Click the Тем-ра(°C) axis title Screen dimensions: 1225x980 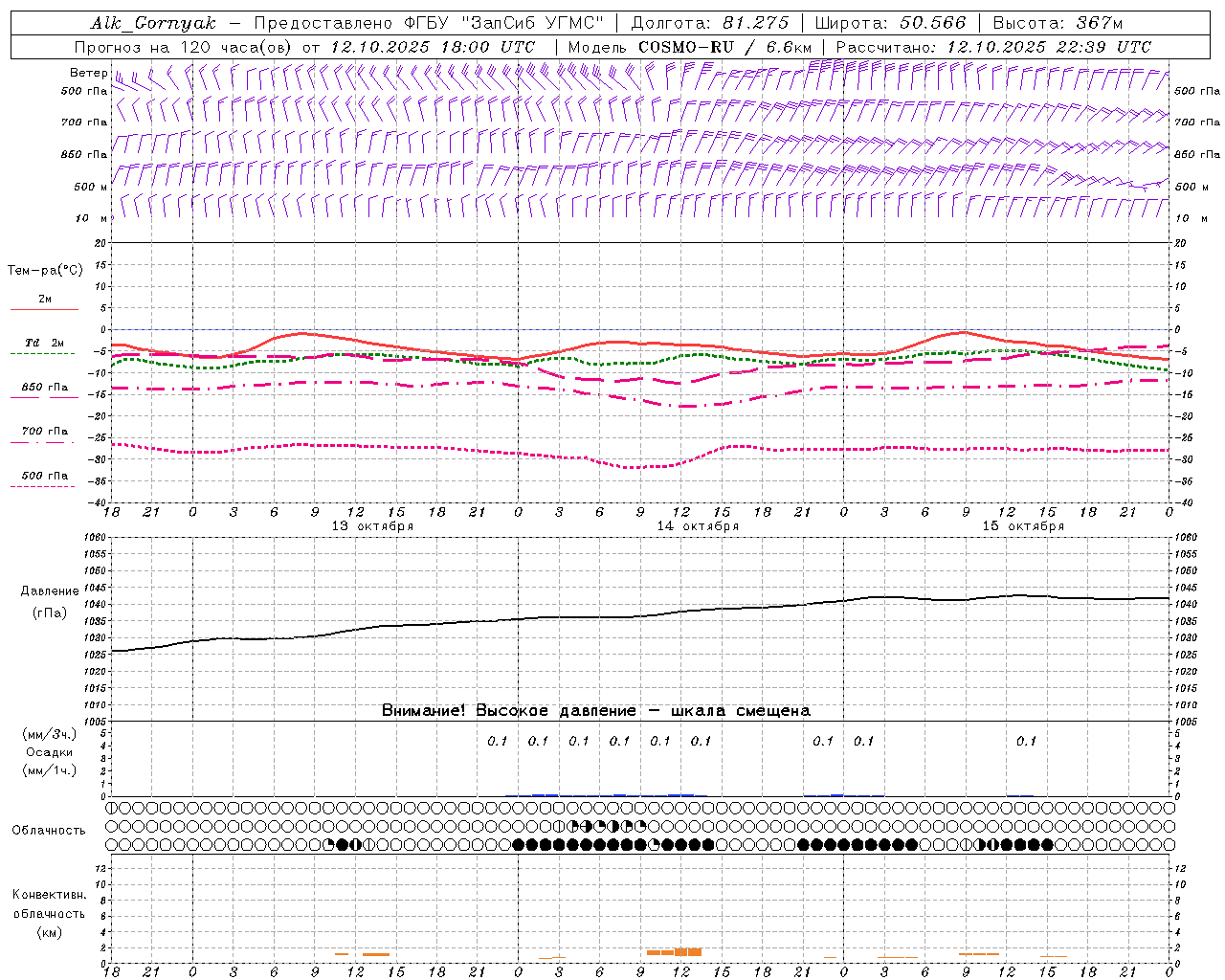tap(45, 271)
